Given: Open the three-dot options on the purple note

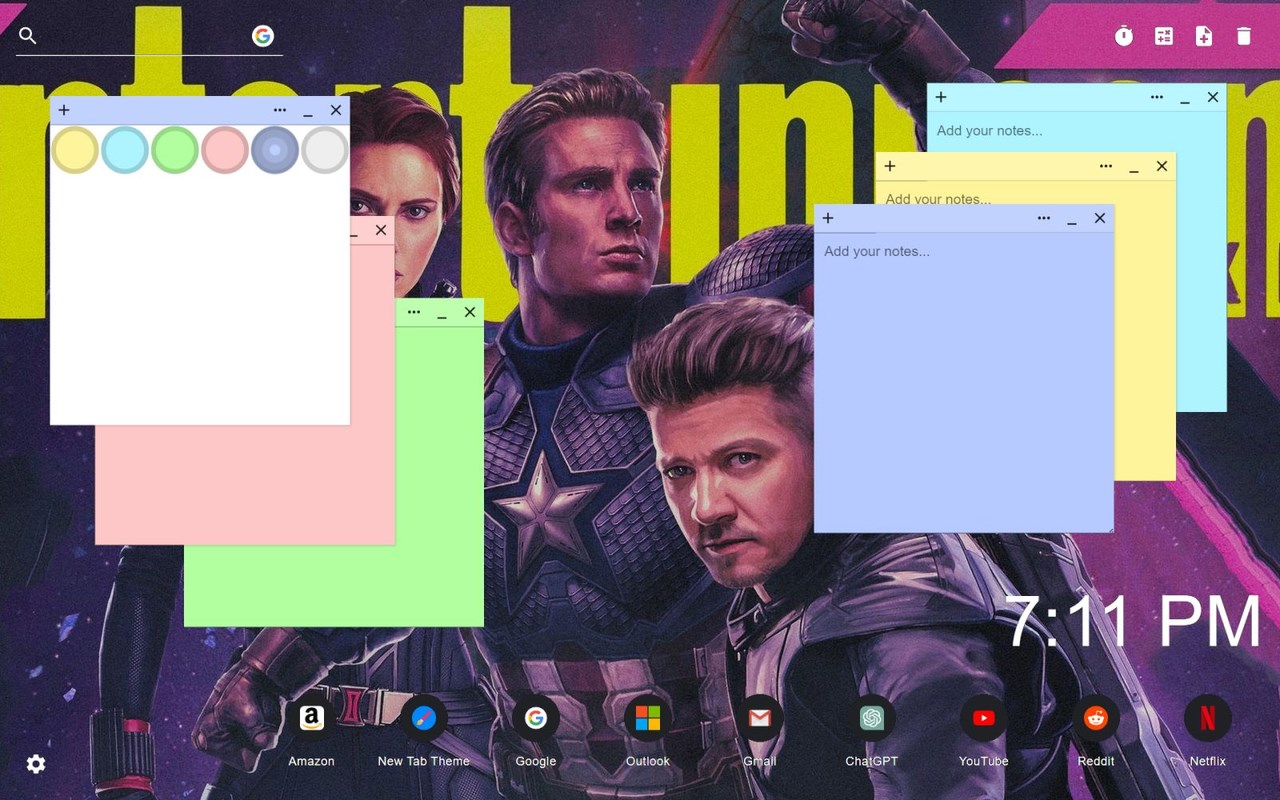Looking at the screenshot, I should 1044,218.
